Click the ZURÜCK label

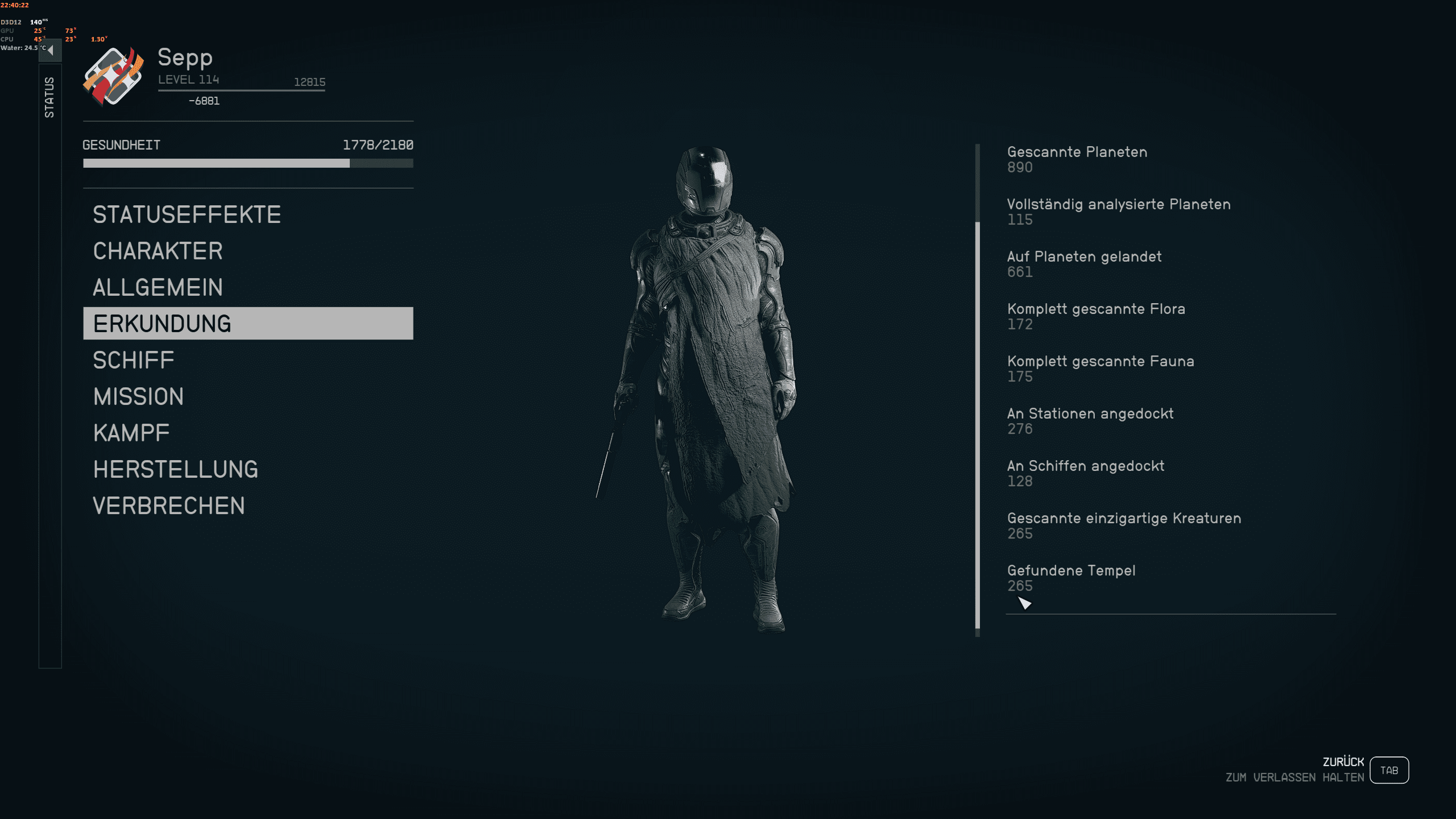tap(1343, 762)
